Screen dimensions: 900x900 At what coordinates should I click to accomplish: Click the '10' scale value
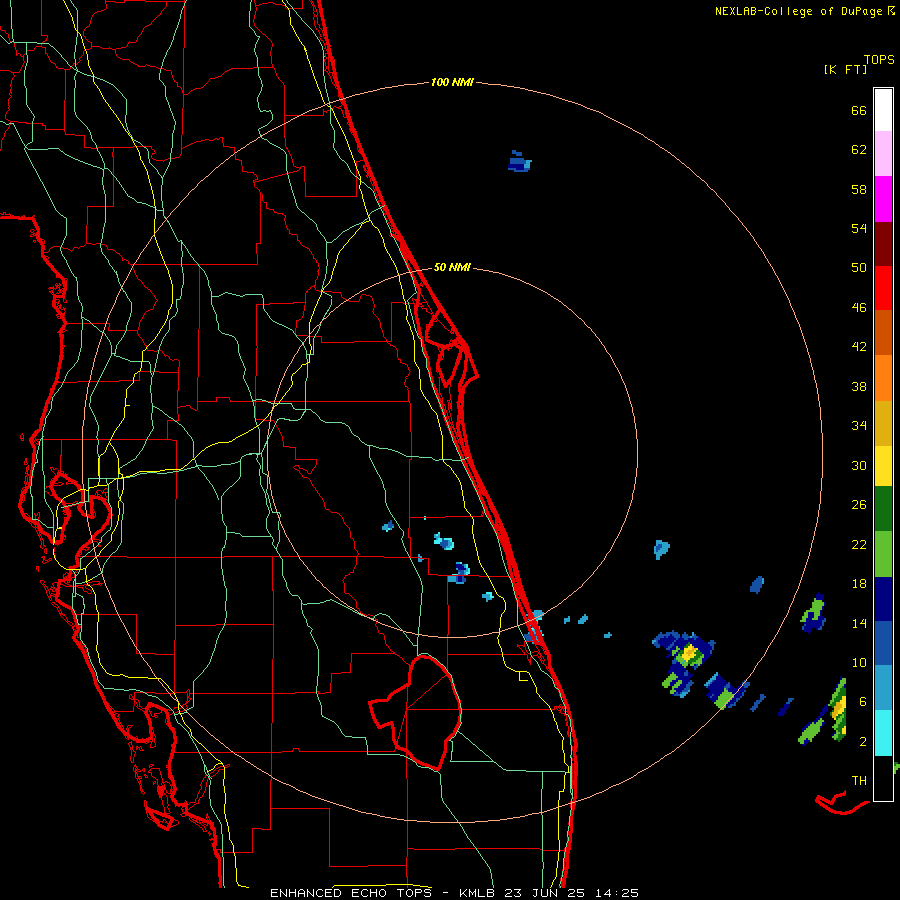pyautogui.click(x=859, y=662)
